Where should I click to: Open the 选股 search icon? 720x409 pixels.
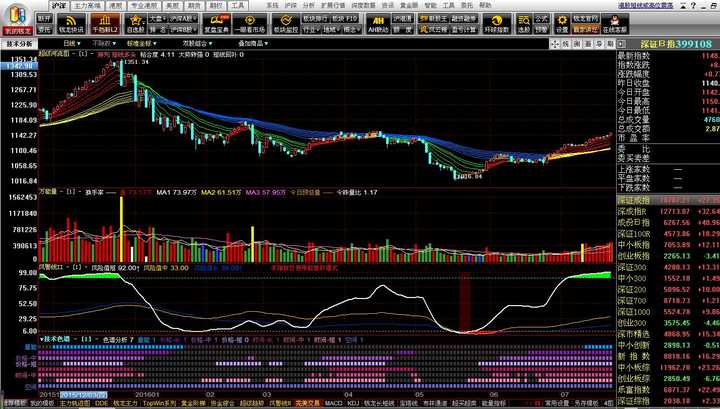tap(524, 23)
